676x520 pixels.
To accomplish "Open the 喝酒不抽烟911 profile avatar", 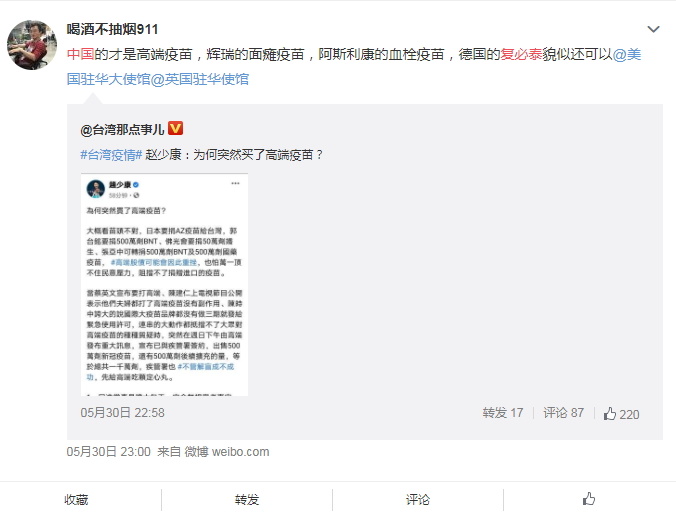I will (x=32, y=44).
